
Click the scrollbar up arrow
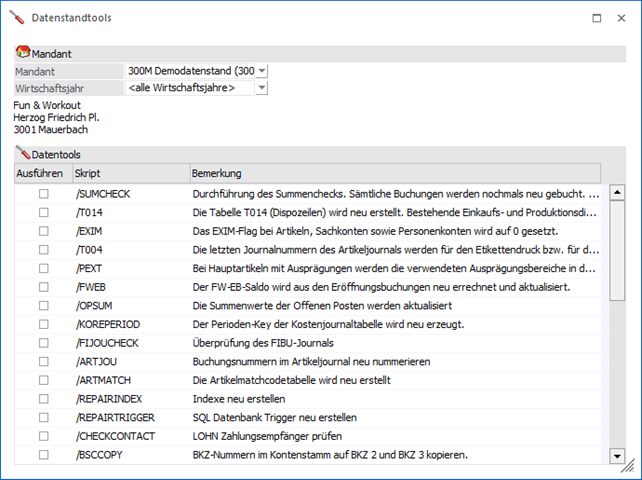617,193
